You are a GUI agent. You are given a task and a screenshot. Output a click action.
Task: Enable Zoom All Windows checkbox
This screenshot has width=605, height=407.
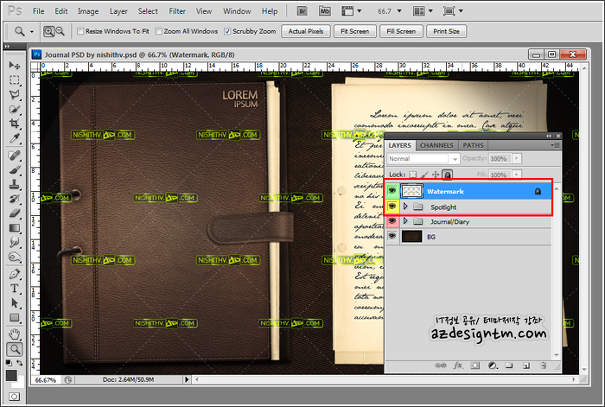[159, 31]
